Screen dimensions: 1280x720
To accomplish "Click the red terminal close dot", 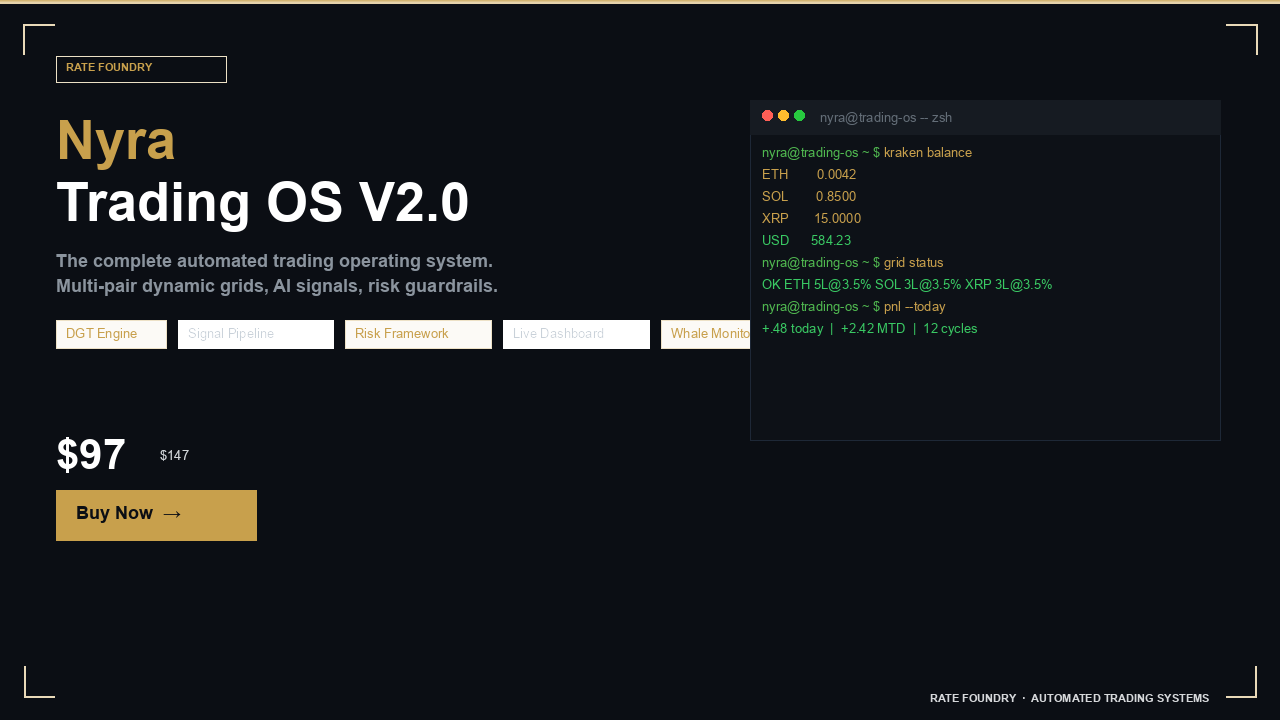I will pos(768,116).
